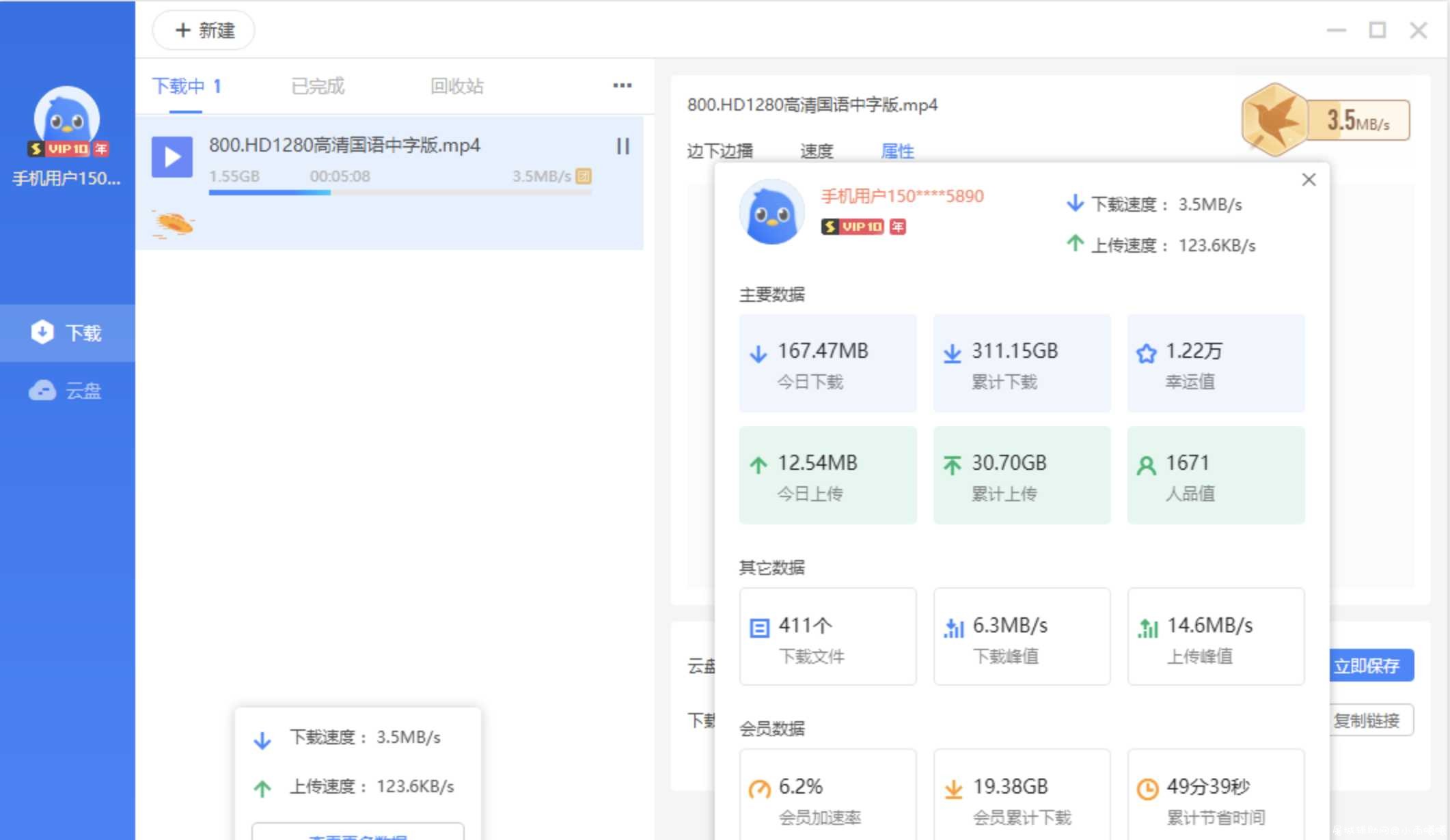The width and height of the screenshot is (1450, 840).
Task: Click the 上传峰值 14.6MB/s chart icon
Action: point(1147,628)
